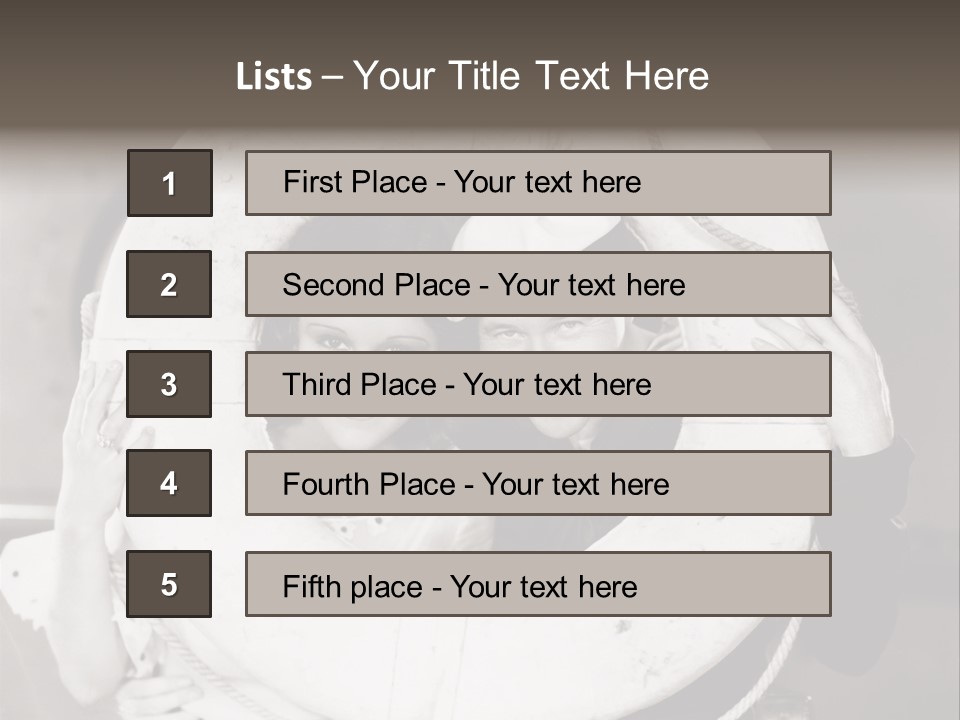This screenshot has width=960, height=720.
Task: Click the word 'Third' in the list
Action: tap(318, 385)
